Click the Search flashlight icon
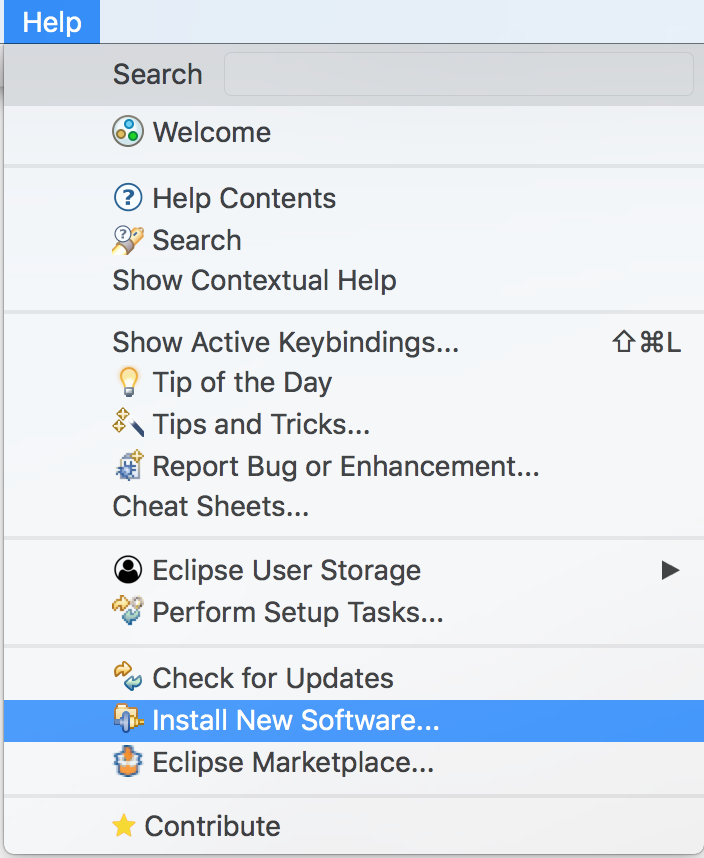 click(128, 240)
